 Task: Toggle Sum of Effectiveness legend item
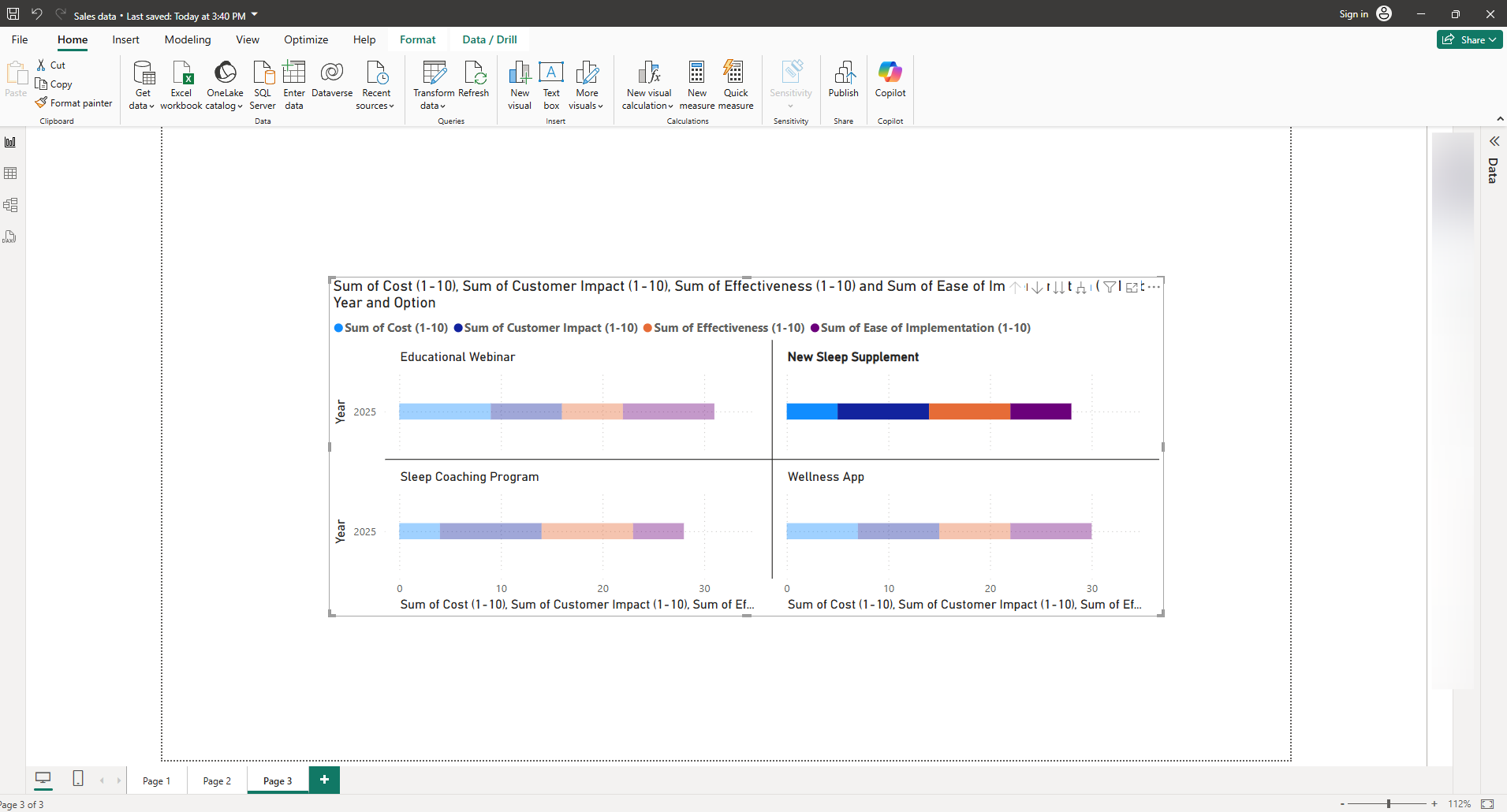coord(724,328)
